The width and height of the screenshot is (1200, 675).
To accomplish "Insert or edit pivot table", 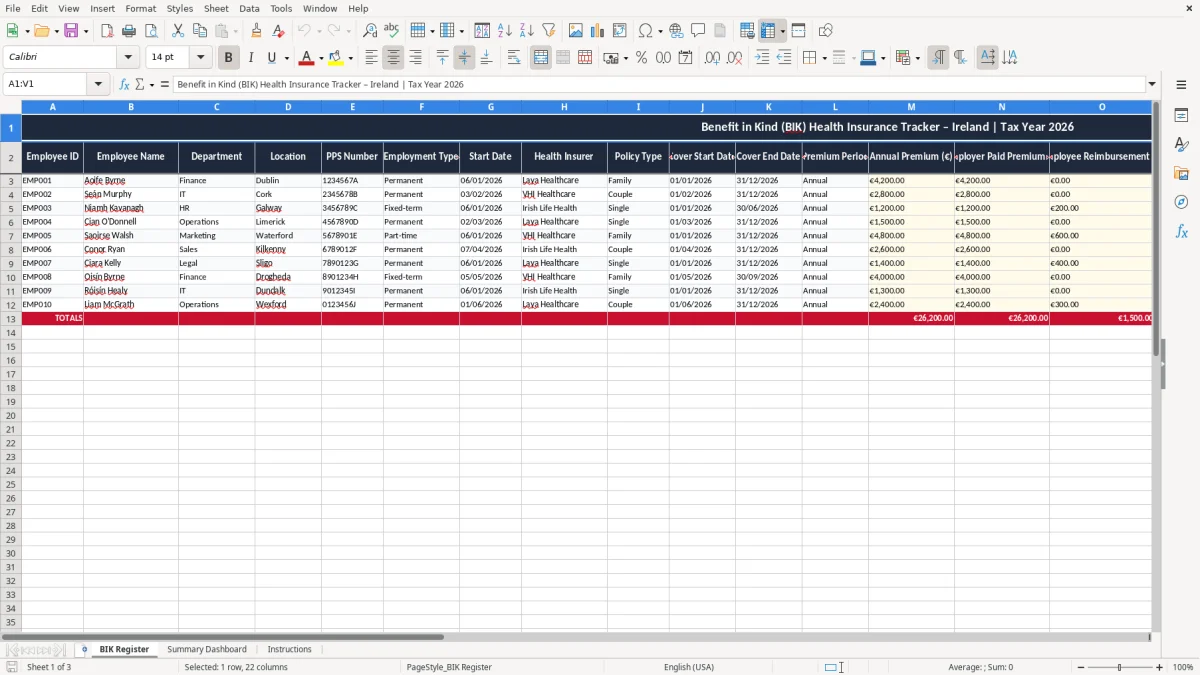I will point(620,31).
